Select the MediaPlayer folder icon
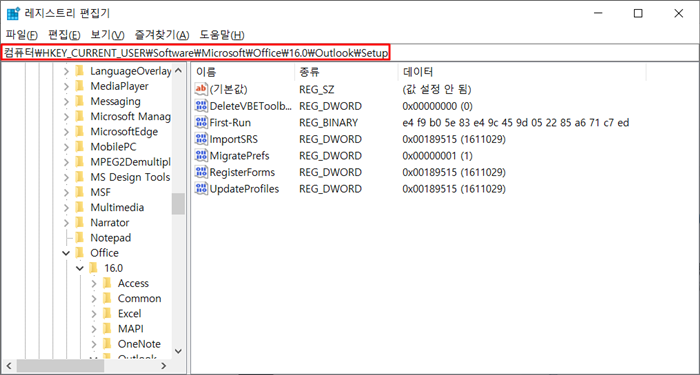Viewport: 700px width, 375px height. coord(80,86)
